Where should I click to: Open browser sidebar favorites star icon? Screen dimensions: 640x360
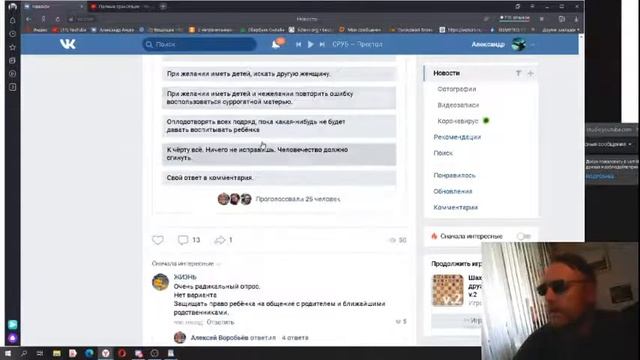(x=13, y=47)
